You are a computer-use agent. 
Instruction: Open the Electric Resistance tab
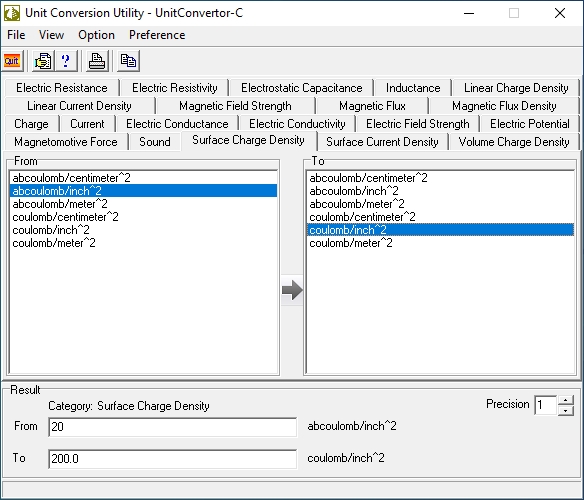point(62,88)
